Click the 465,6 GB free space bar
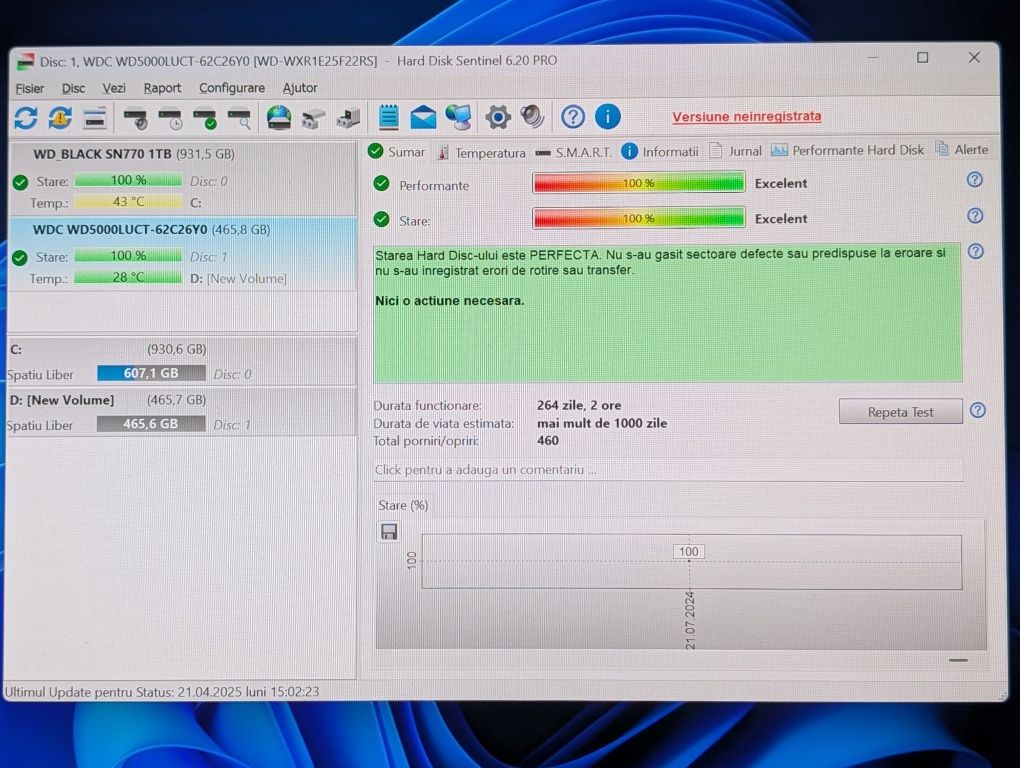The height and width of the screenshot is (768, 1020). point(151,424)
